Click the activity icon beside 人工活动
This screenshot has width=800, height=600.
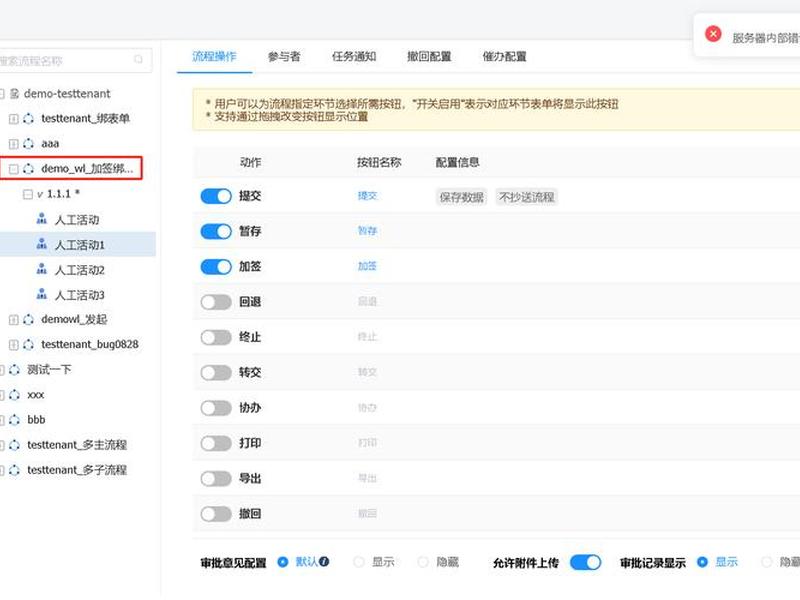[42, 219]
